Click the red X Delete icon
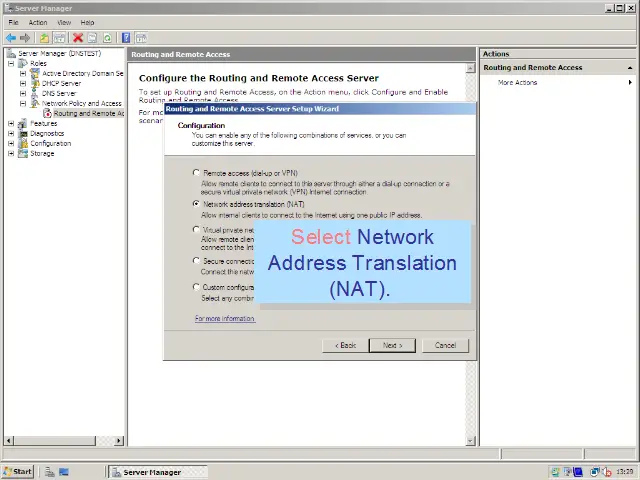Viewport: 640px width, 480px height. [x=78, y=38]
